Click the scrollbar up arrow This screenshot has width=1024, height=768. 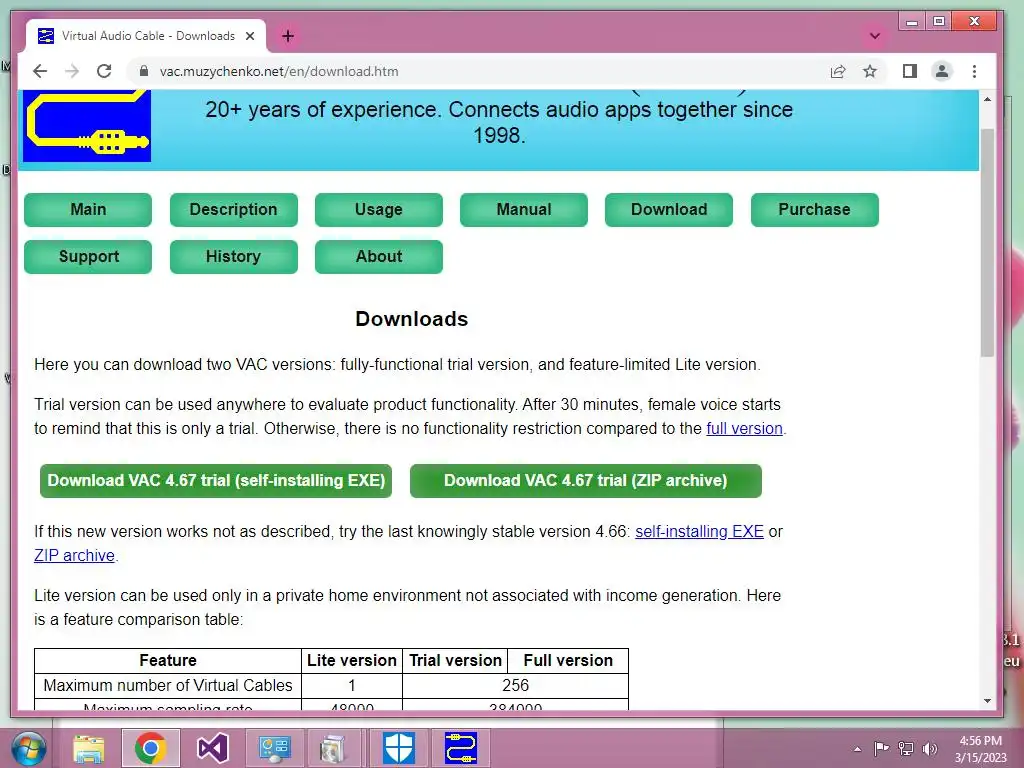pos(987,99)
